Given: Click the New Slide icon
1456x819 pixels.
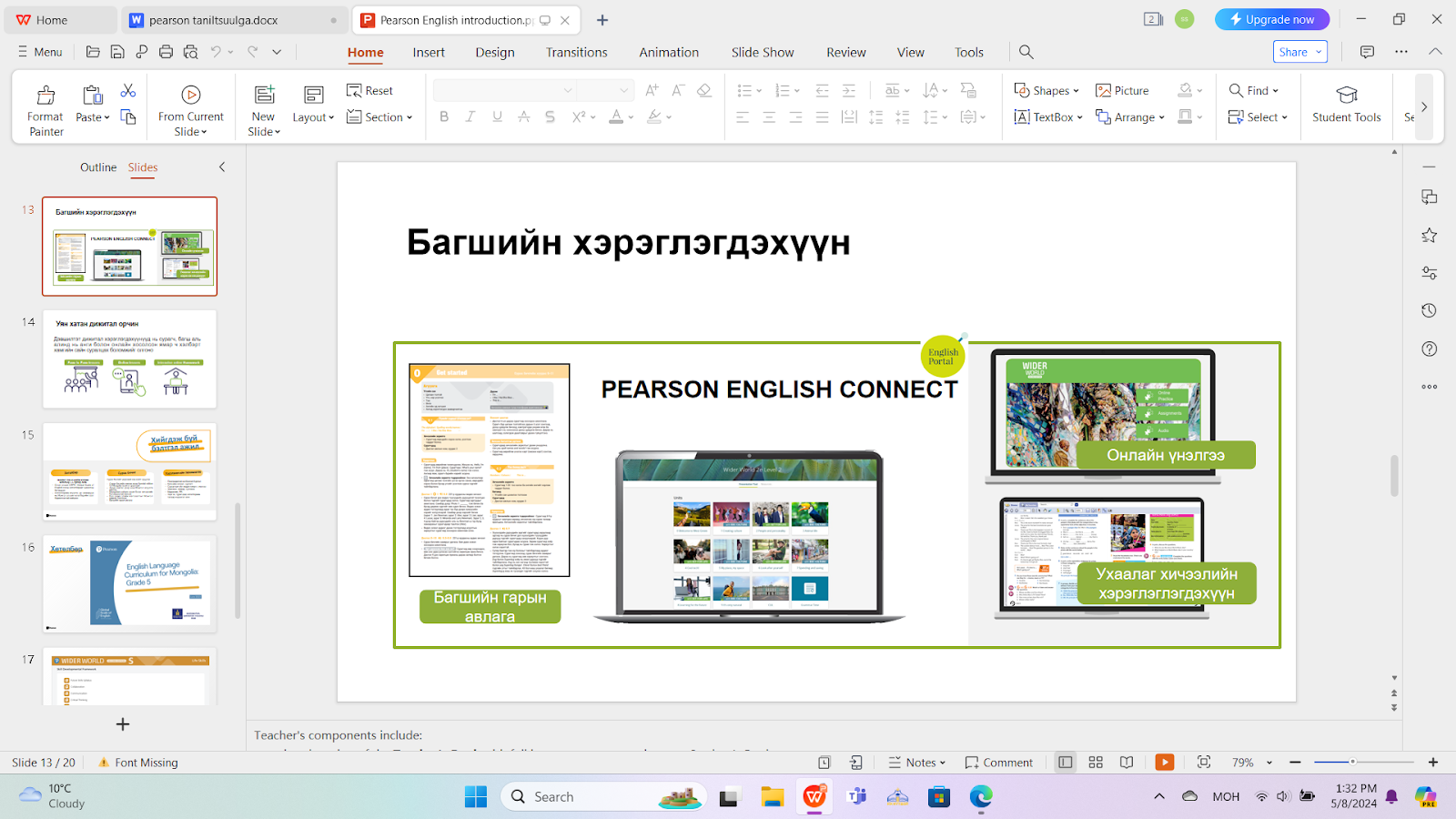Looking at the screenshot, I should pos(264,95).
